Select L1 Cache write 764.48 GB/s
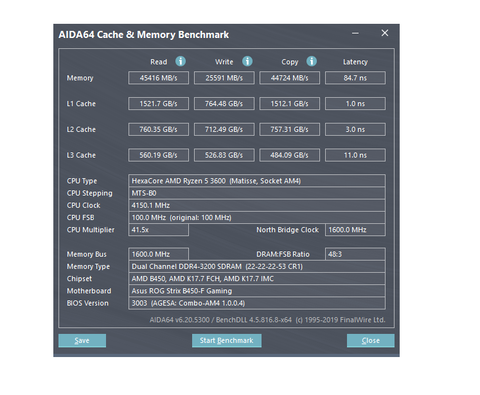The width and height of the screenshot is (480, 395). pos(224,104)
